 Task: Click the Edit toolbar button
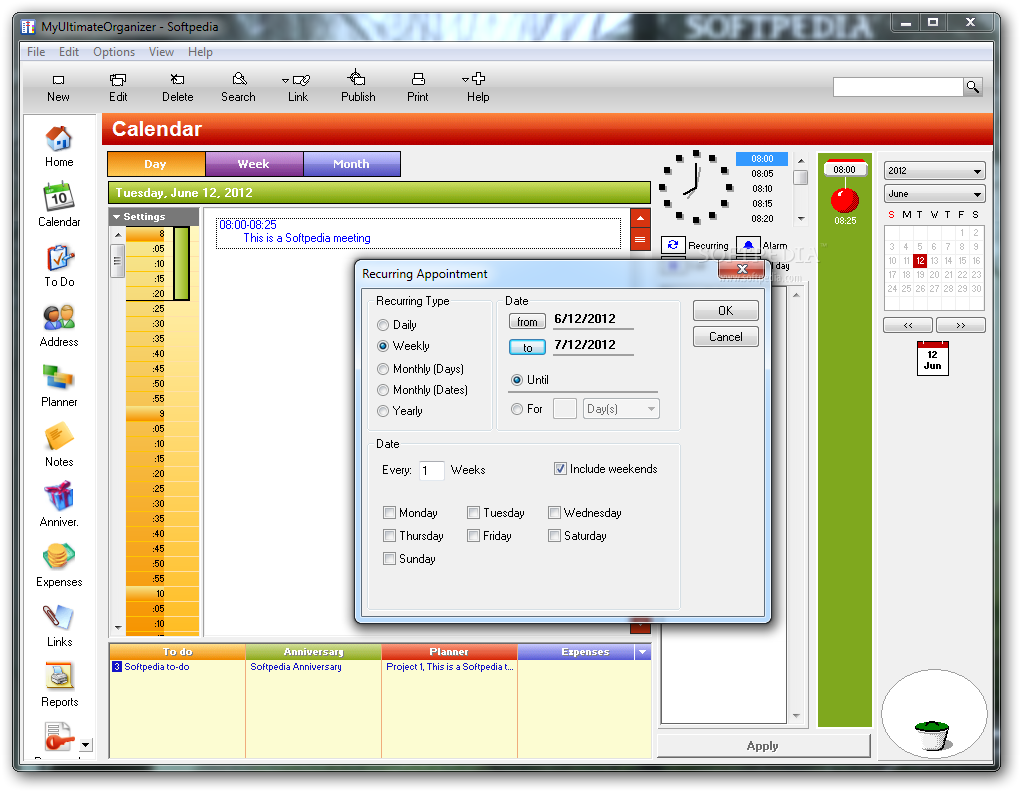[118, 88]
